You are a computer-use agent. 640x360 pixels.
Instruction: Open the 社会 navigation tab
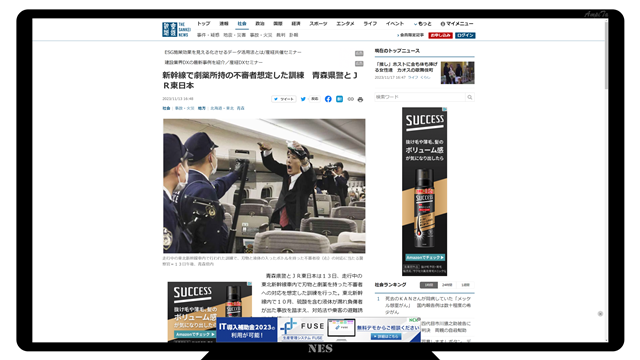[x=242, y=24]
